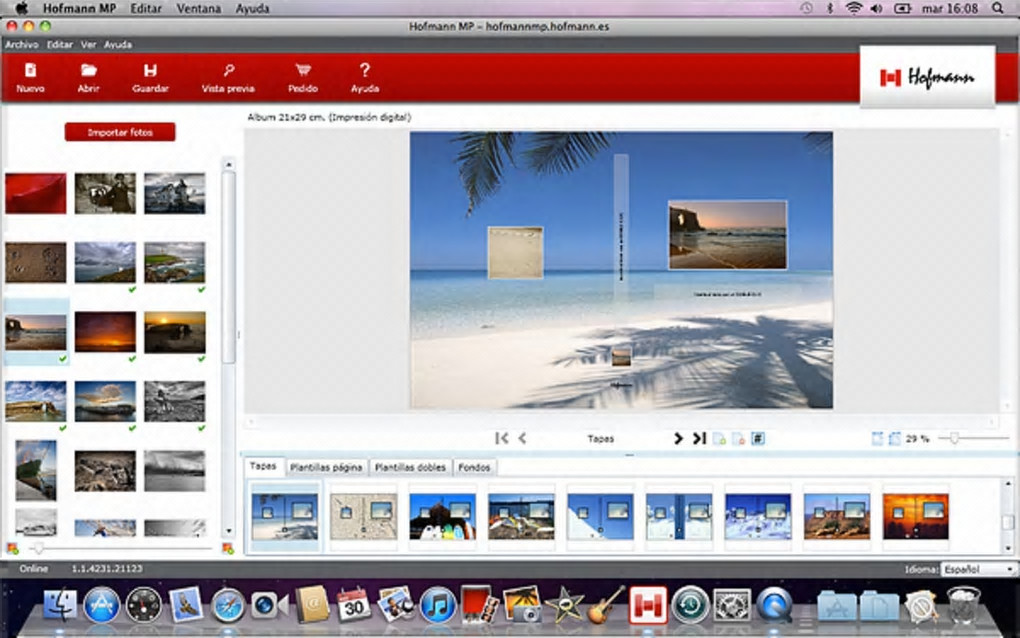Click the large thumbnails icon right of size slider
The image size is (1020, 638).
228,549
